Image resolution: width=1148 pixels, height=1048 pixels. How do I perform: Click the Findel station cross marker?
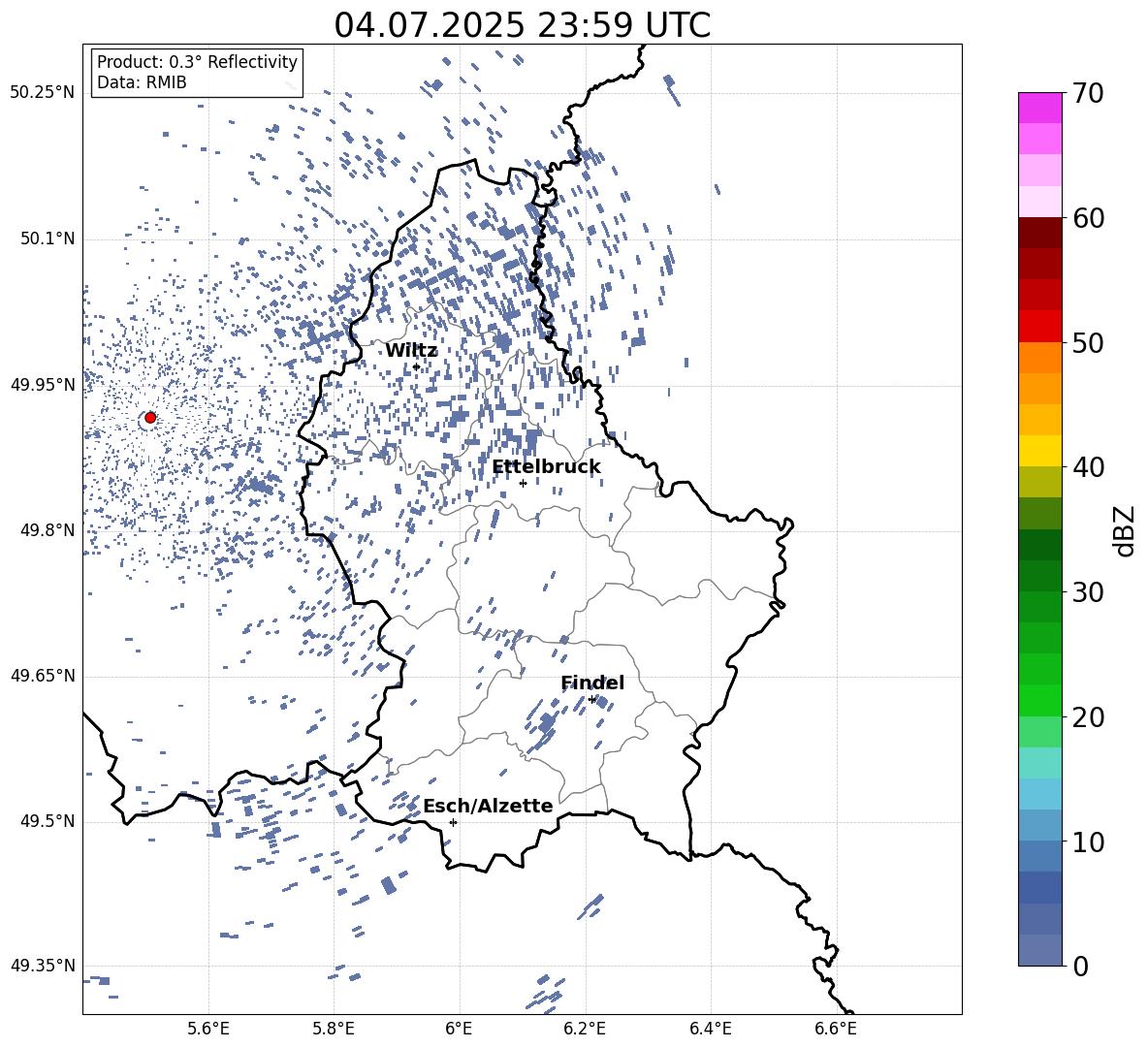(x=591, y=700)
